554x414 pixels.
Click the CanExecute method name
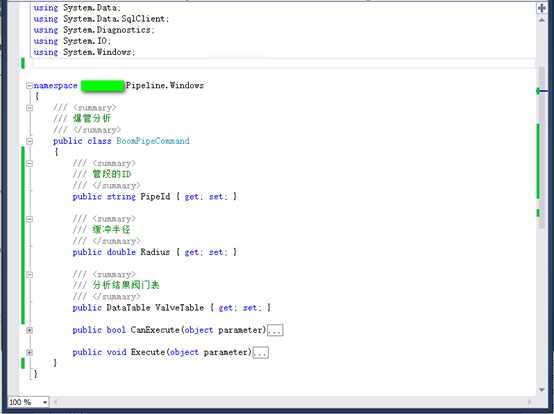tap(155, 330)
